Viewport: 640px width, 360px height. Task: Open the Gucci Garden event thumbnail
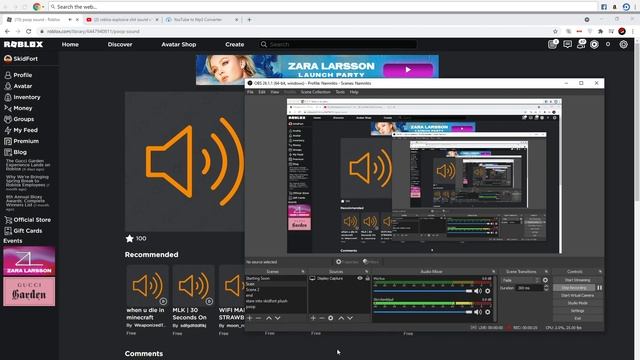29,291
